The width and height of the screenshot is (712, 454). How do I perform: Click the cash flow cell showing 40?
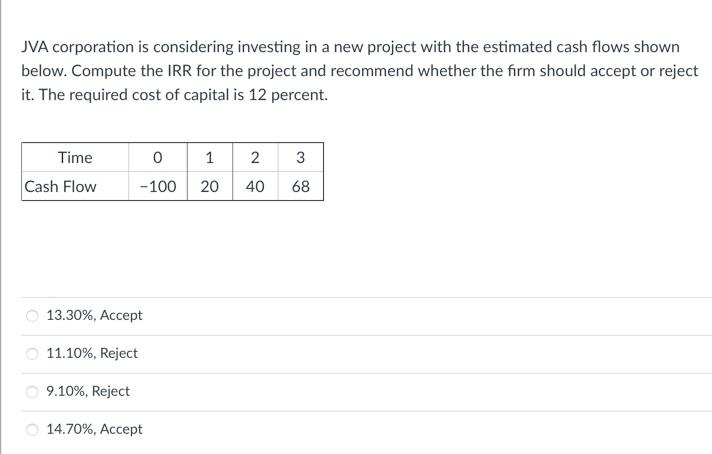tap(255, 187)
